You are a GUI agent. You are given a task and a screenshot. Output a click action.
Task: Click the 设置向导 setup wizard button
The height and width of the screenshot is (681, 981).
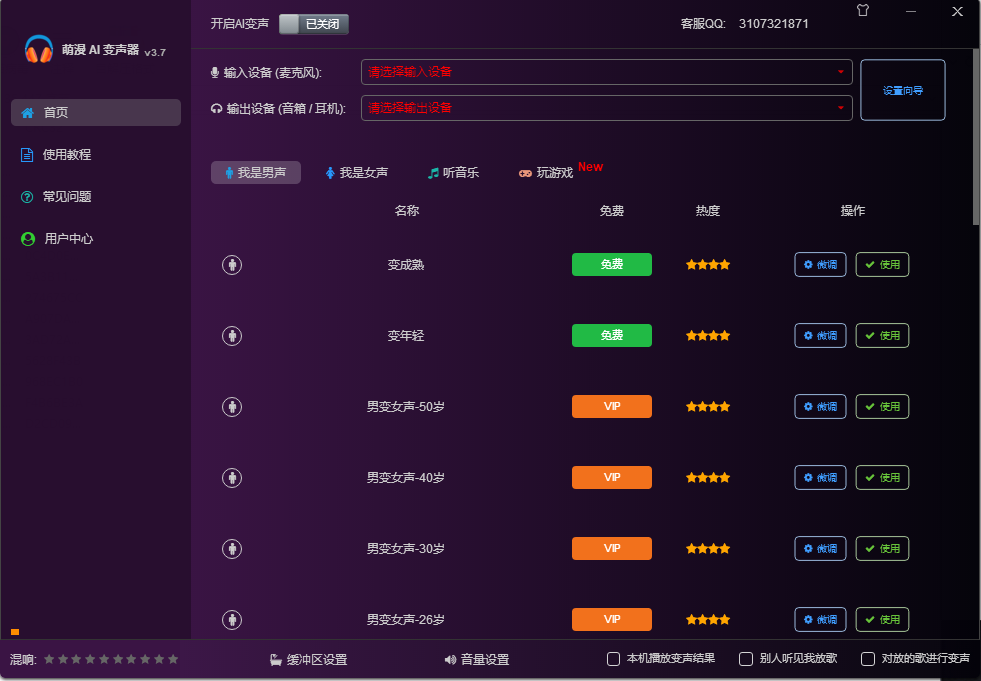(x=902, y=90)
